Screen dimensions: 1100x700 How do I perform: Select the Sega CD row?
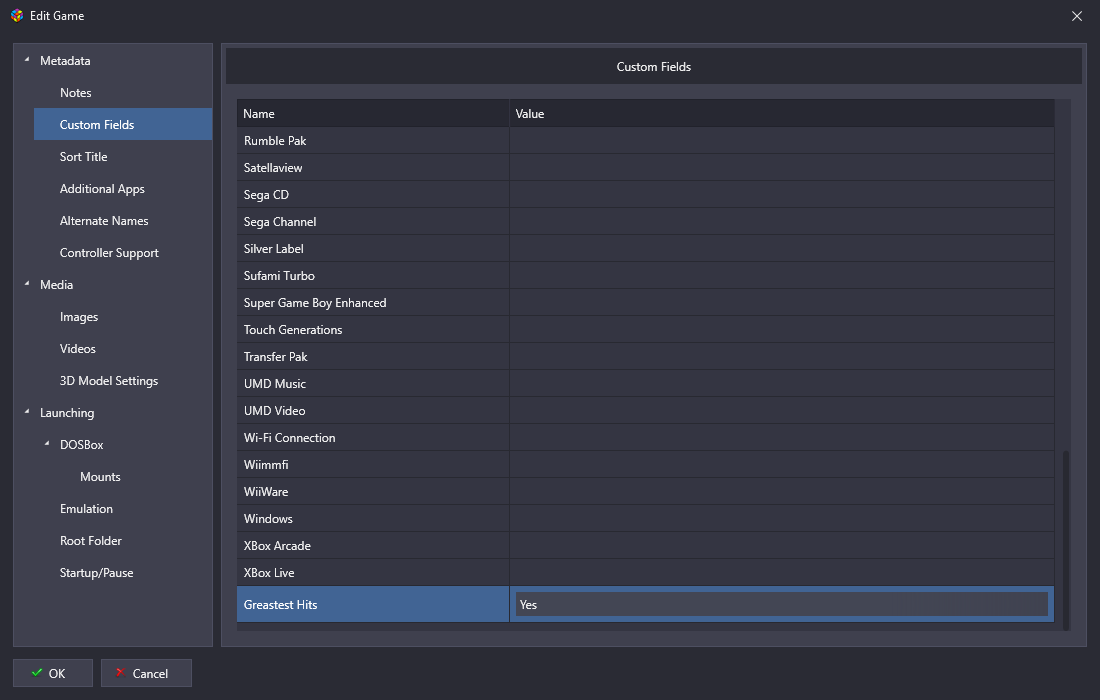click(x=645, y=194)
